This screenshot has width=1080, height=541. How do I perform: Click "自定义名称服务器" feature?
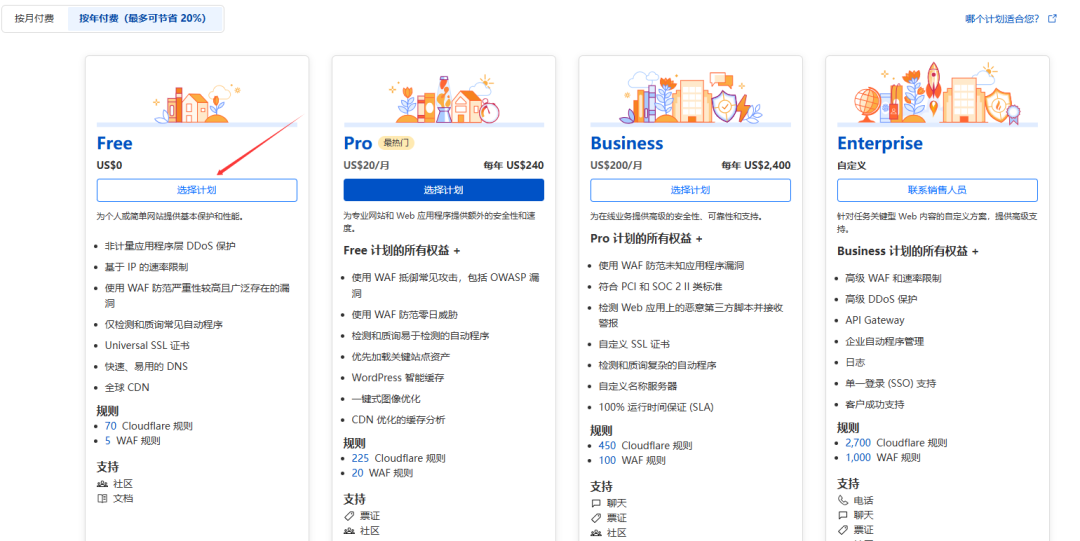[638, 386]
